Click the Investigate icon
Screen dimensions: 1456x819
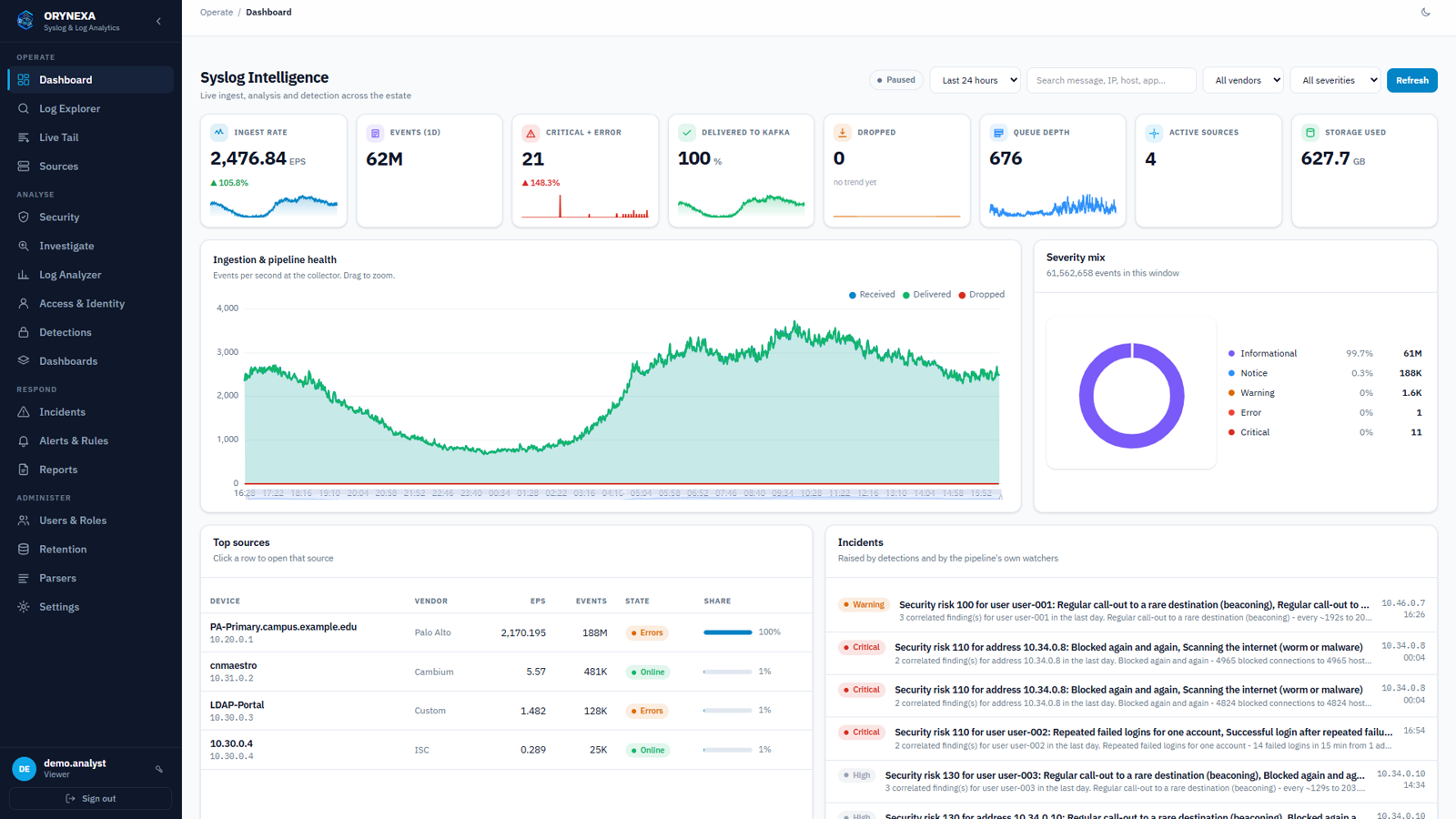(x=24, y=246)
